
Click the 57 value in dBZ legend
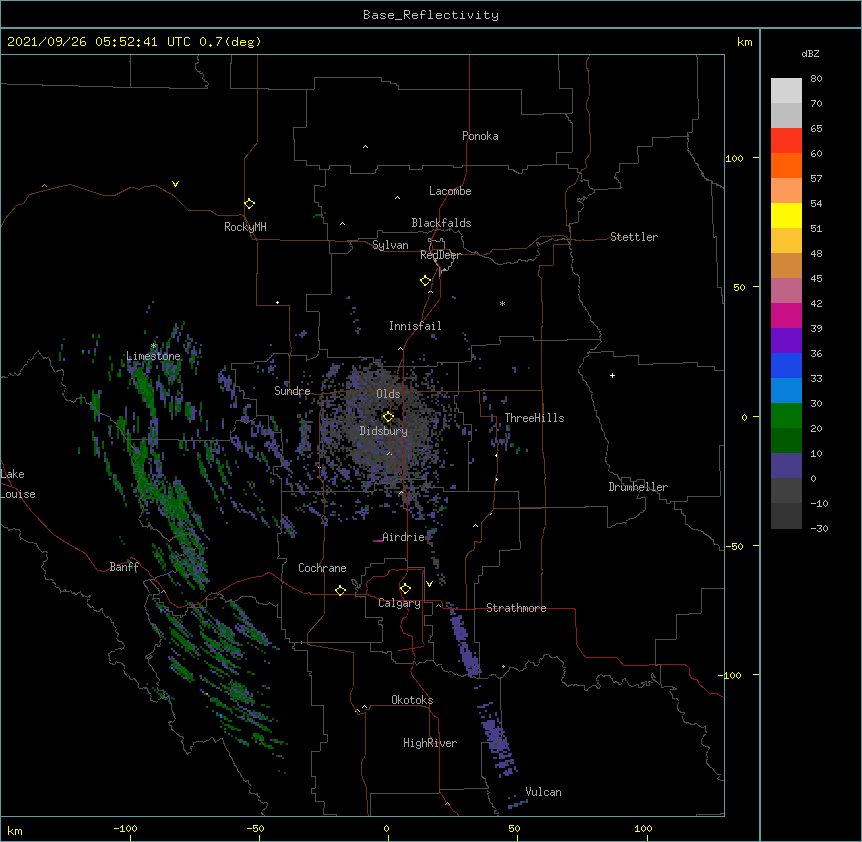pos(816,179)
